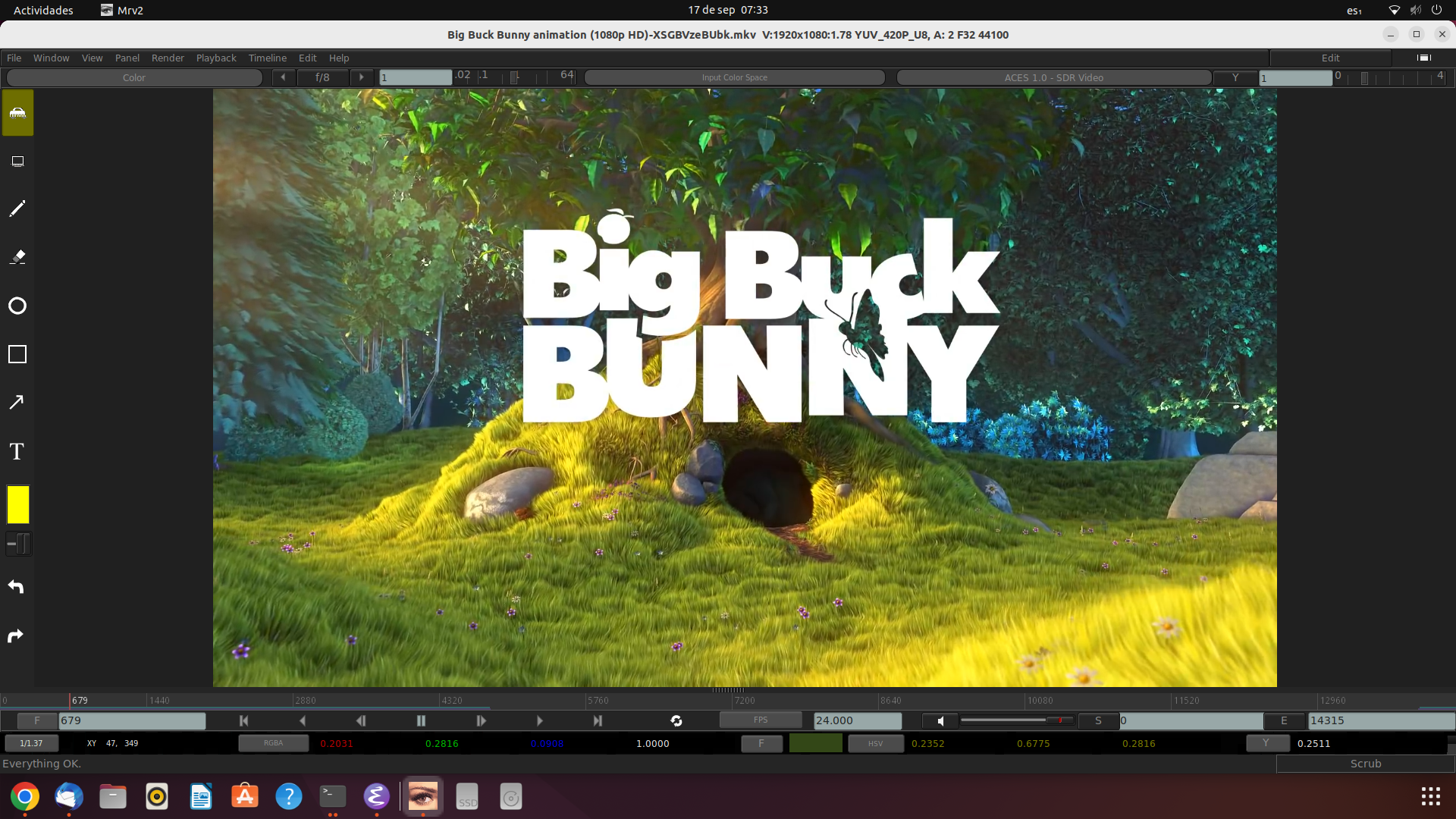Click the Undo annotation icon
The image size is (1456, 819).
click(x=17, y=586)
